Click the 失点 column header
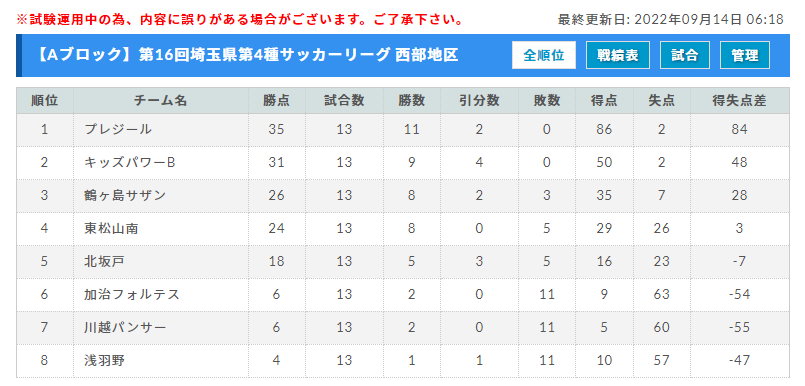805x386 pixels. 662,101
